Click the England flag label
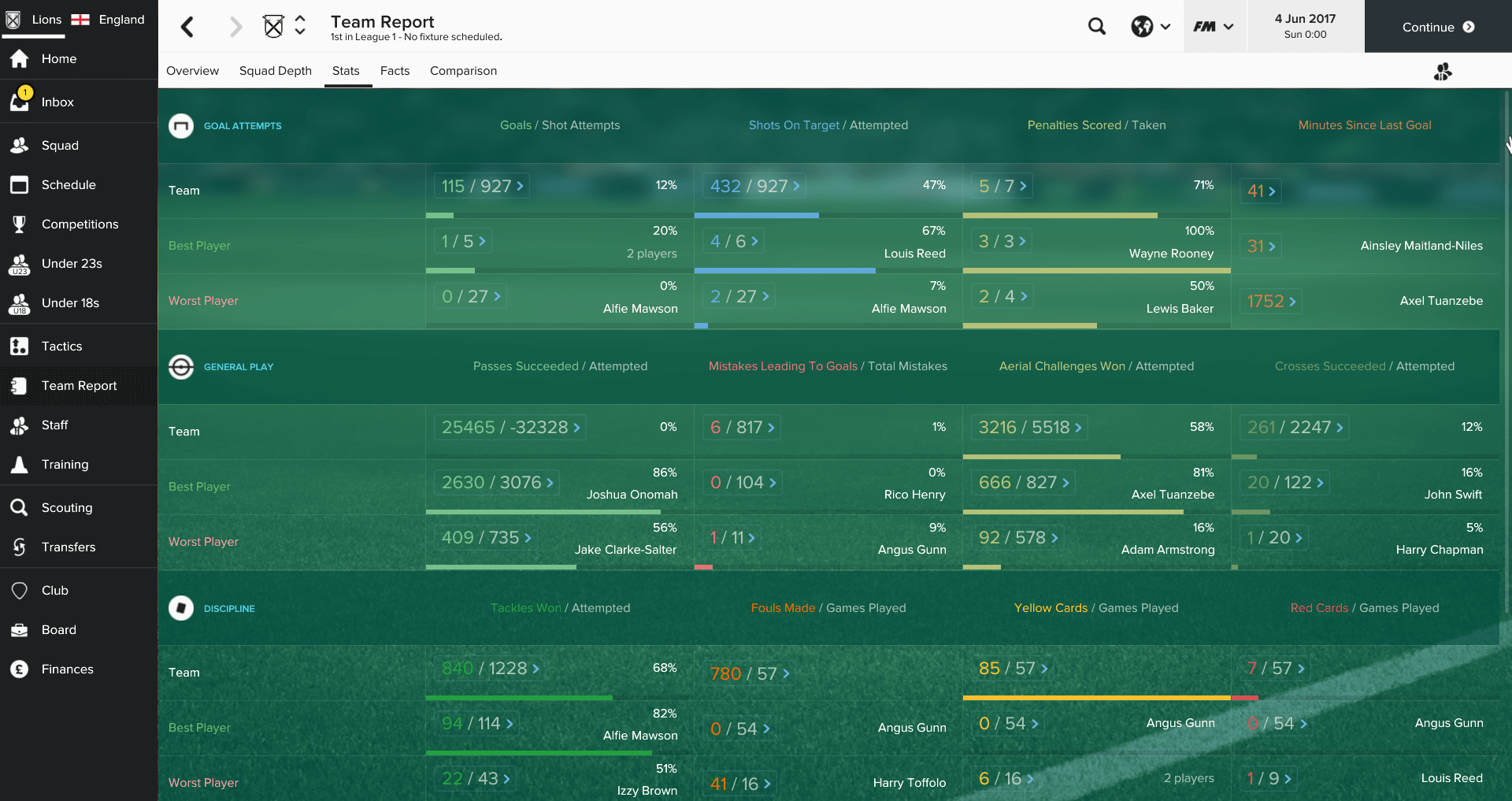The image size is (1512, 801). click(x=108, y=20)
